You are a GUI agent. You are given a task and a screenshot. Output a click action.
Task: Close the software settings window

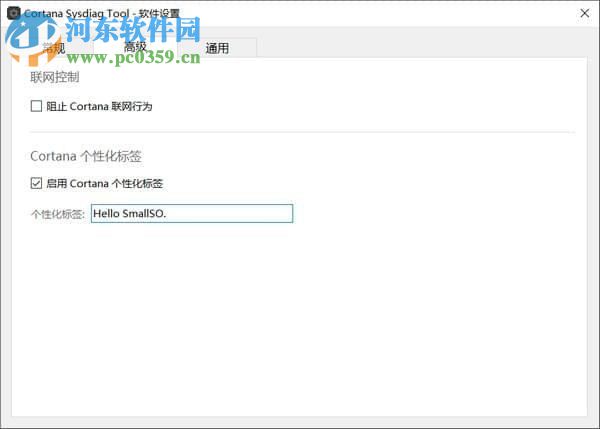tap(584, 13)
